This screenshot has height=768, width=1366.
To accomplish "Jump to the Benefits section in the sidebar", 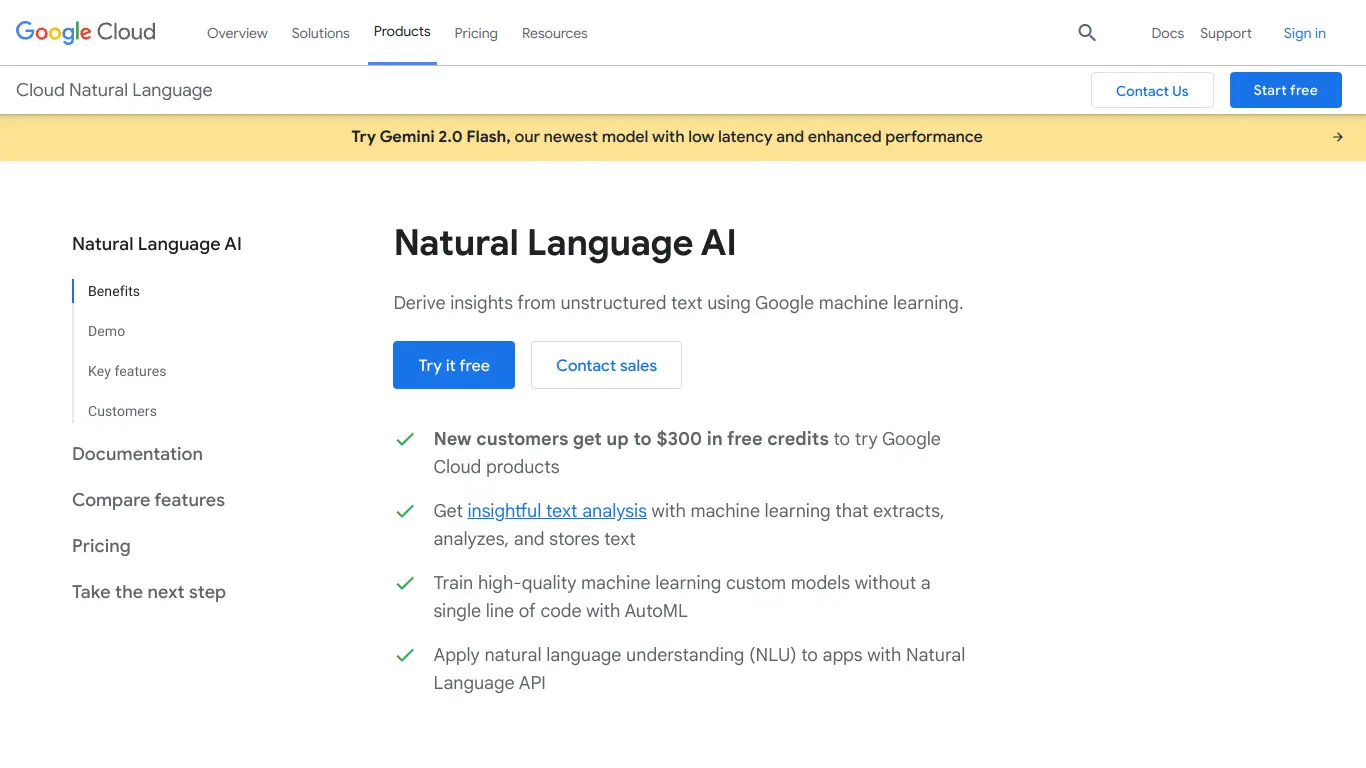I will pos(114,291).
